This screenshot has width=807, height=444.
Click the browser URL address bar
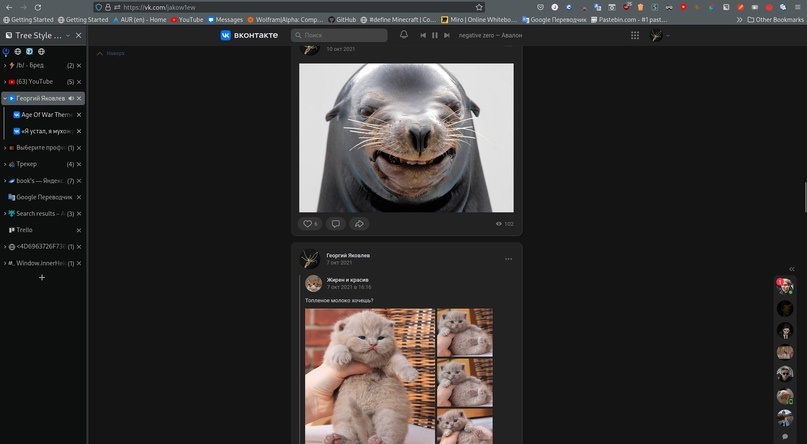(x=289, y=7)
